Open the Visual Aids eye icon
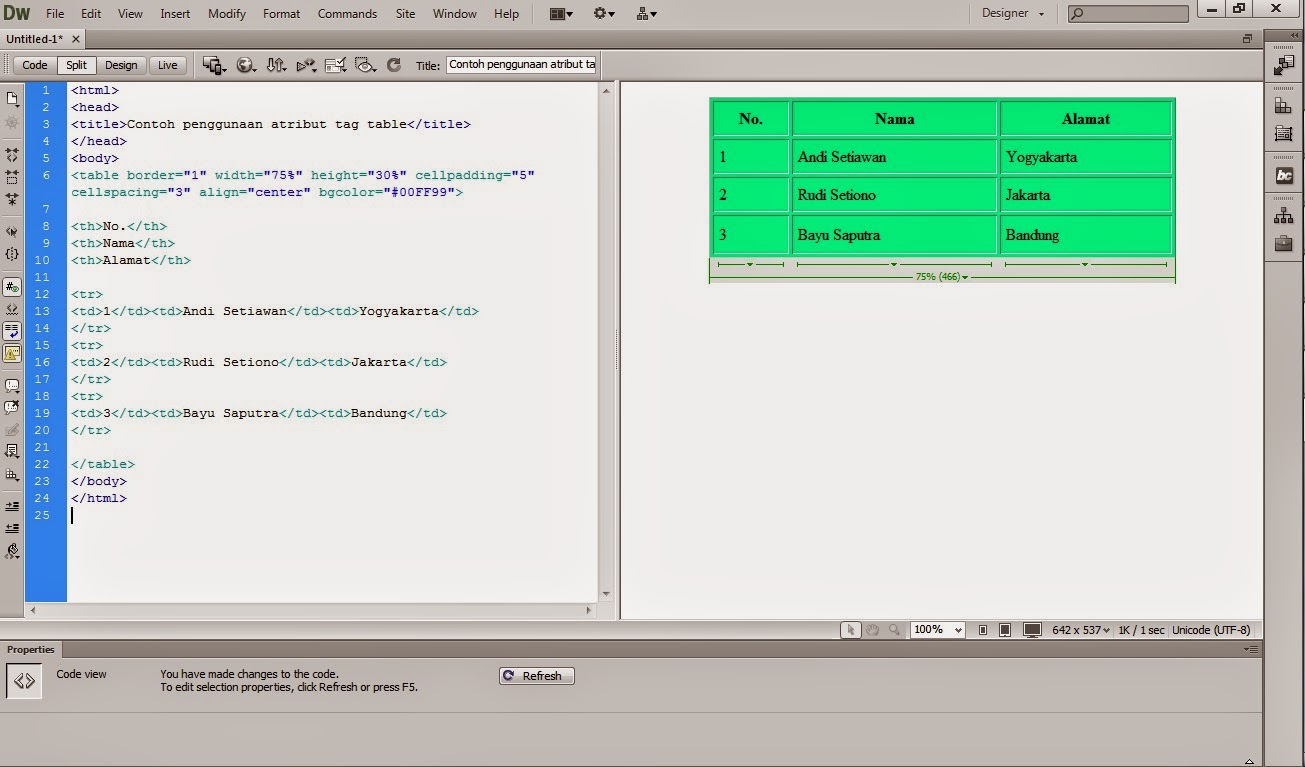 click(365, 65)
